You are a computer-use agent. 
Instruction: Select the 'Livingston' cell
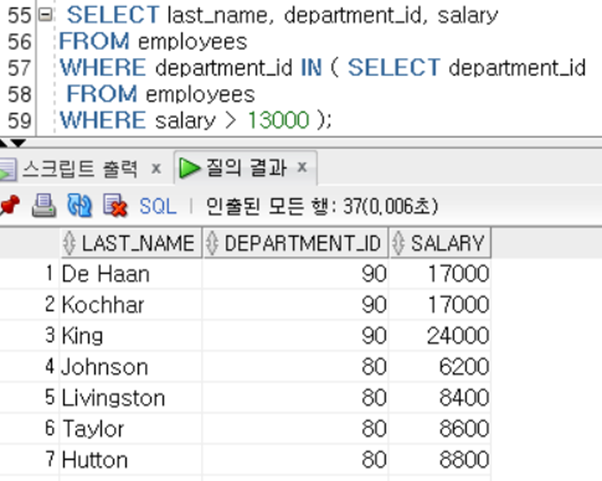[131, 398]
